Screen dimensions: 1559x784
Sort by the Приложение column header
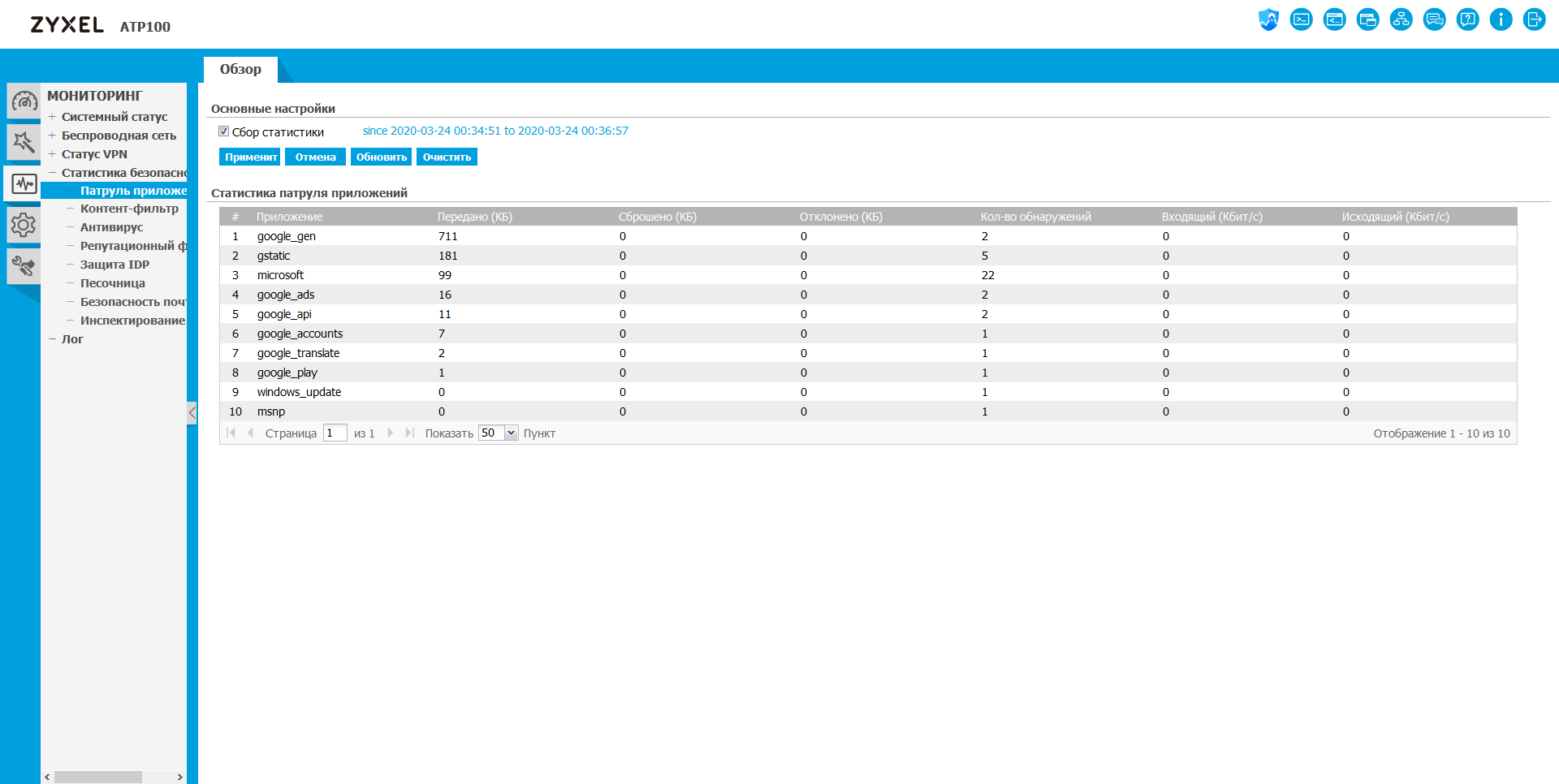pos(290,217)
